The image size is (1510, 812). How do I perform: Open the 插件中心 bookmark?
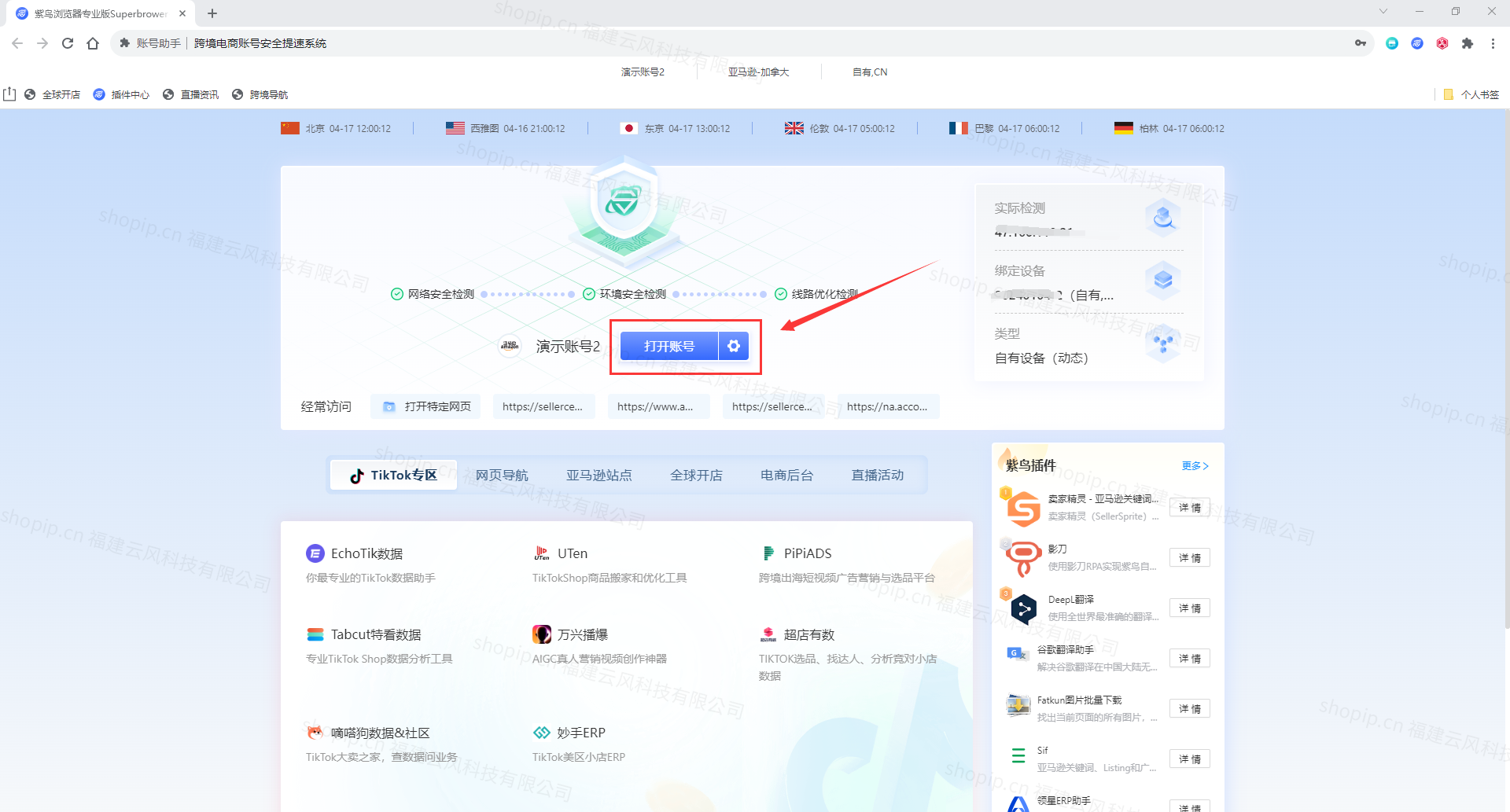coord(122,94)
